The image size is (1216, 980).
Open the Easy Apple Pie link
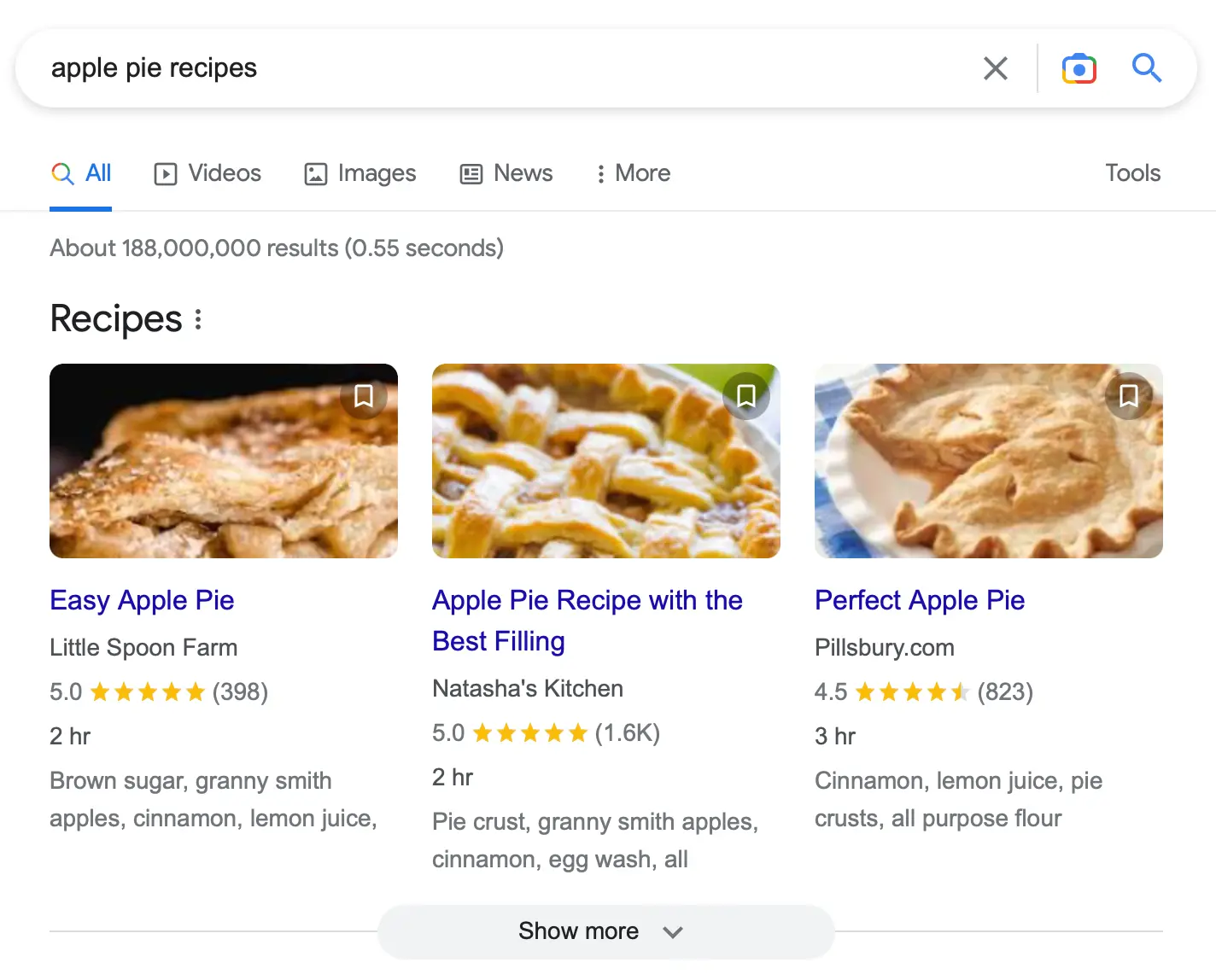tap(142, 600)
